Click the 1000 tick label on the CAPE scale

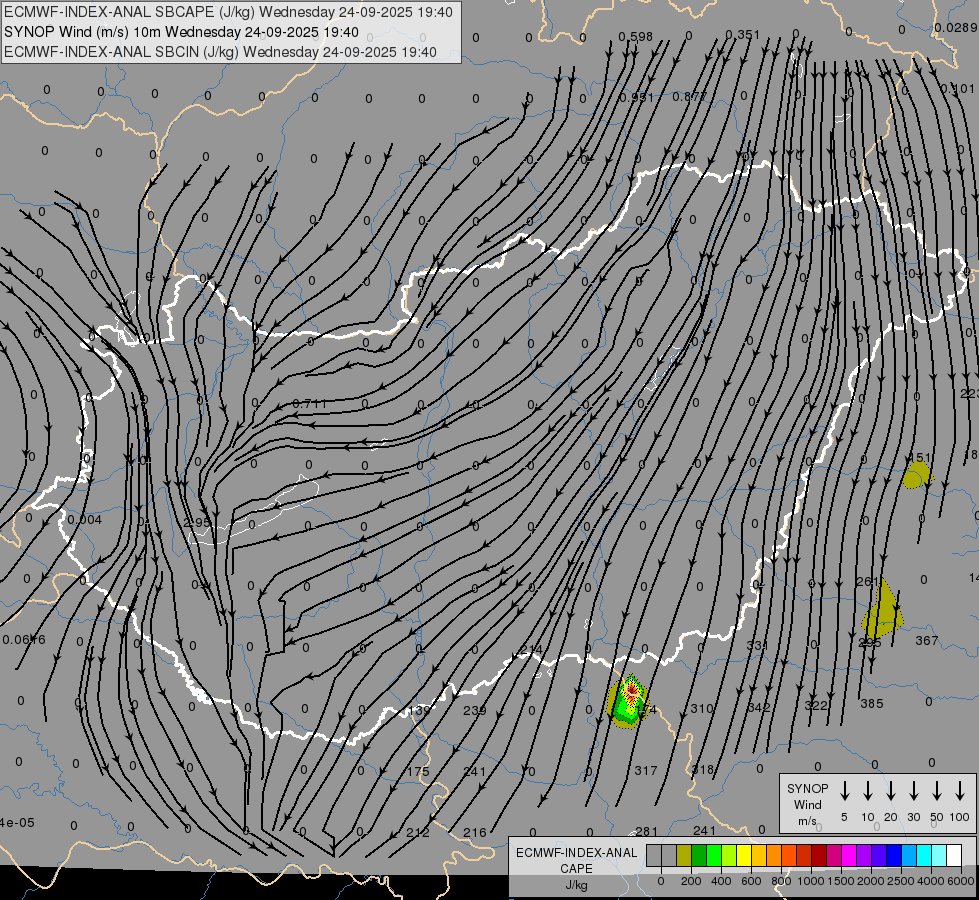(x=810, y=881)
